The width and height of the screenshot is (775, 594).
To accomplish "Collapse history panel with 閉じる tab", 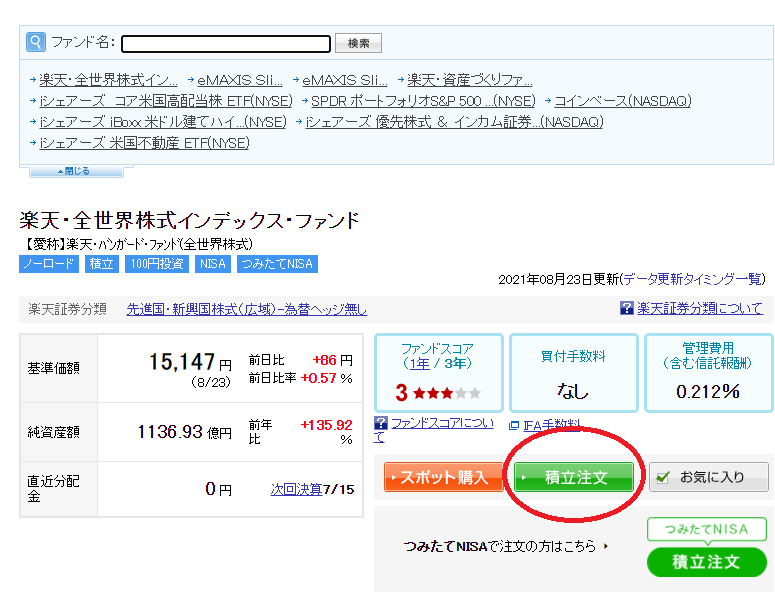I will click(76, 171).
